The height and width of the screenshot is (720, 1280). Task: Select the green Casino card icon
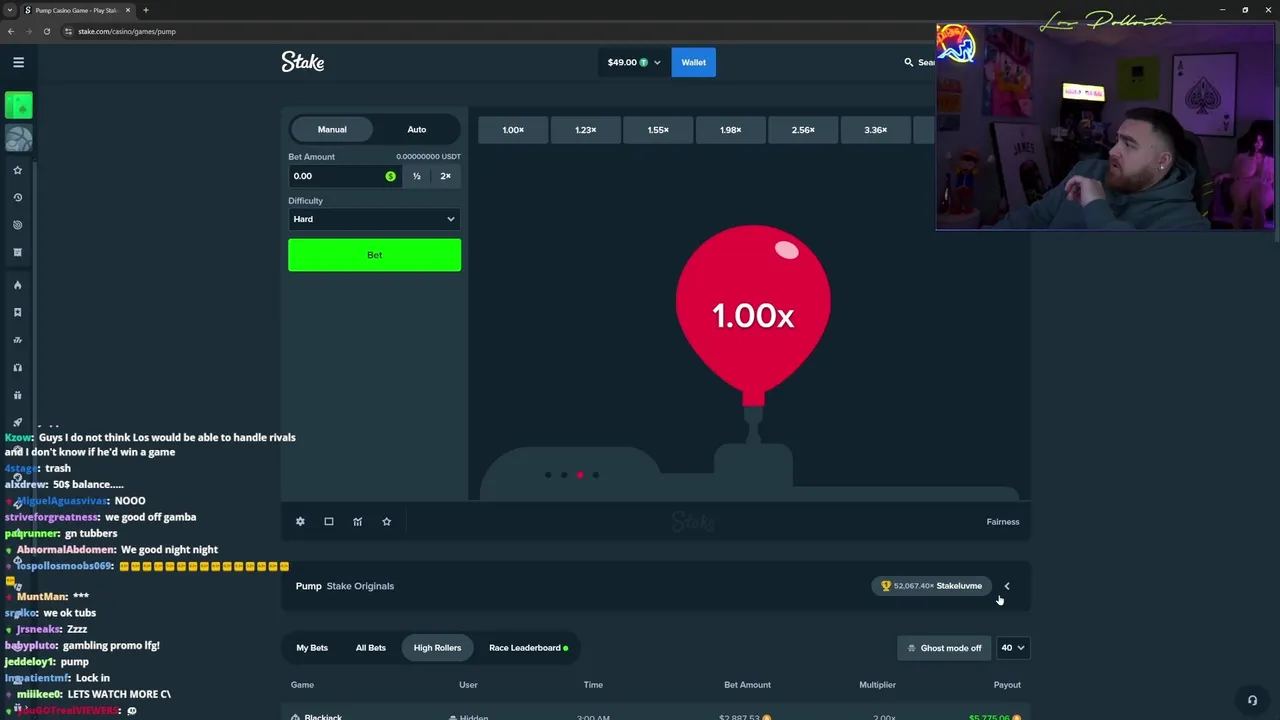(x=19, y=105)
